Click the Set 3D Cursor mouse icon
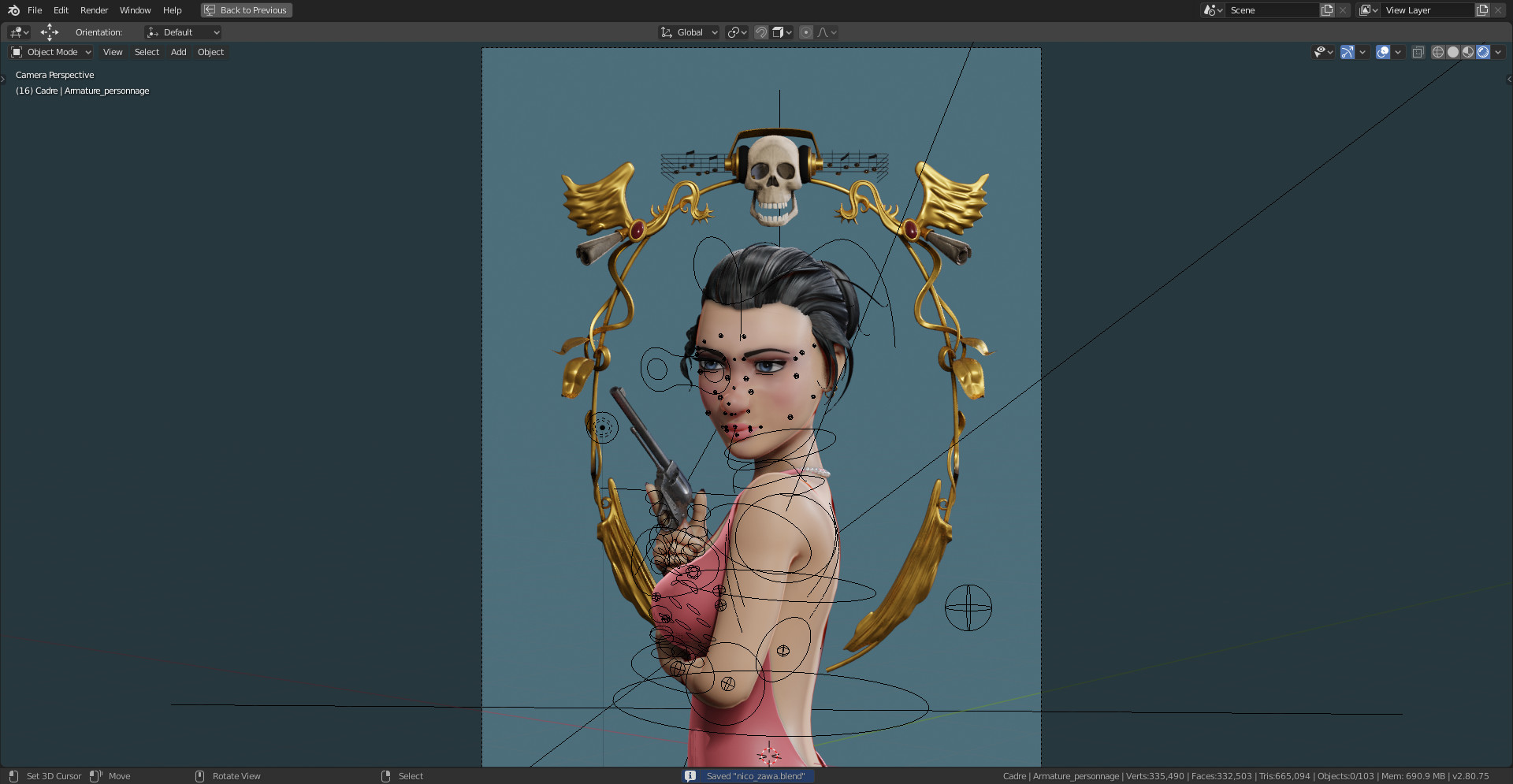This screenshot has width=1513, height=784. 13,776
